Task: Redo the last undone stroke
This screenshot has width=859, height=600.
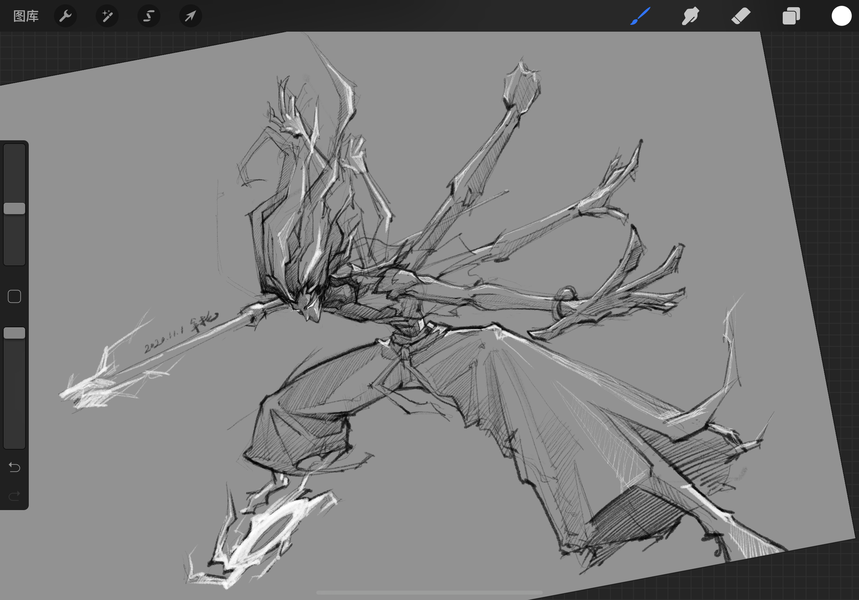Action: click(x=14, y=496)
